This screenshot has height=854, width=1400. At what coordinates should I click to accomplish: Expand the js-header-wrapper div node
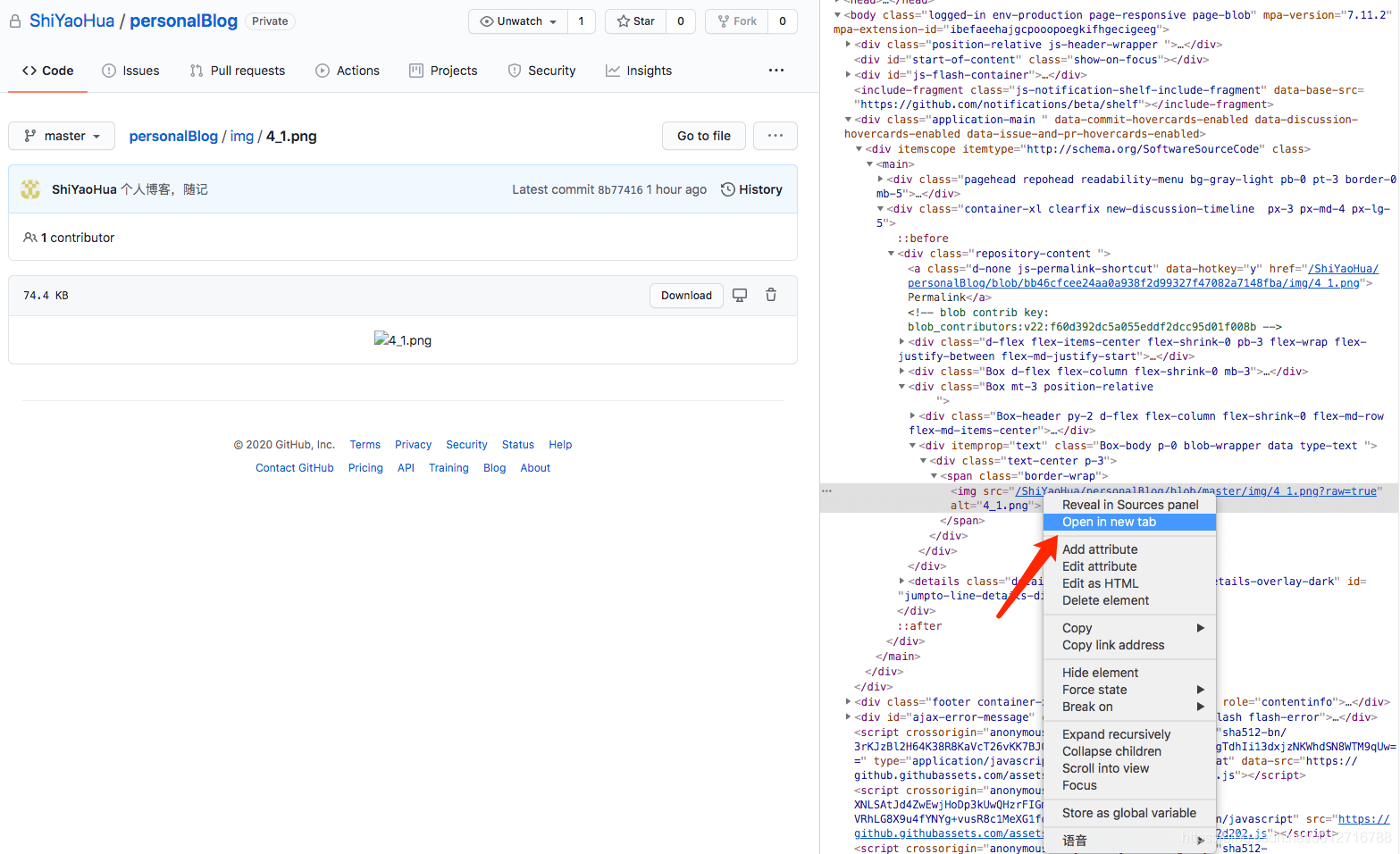pos(848,45)
